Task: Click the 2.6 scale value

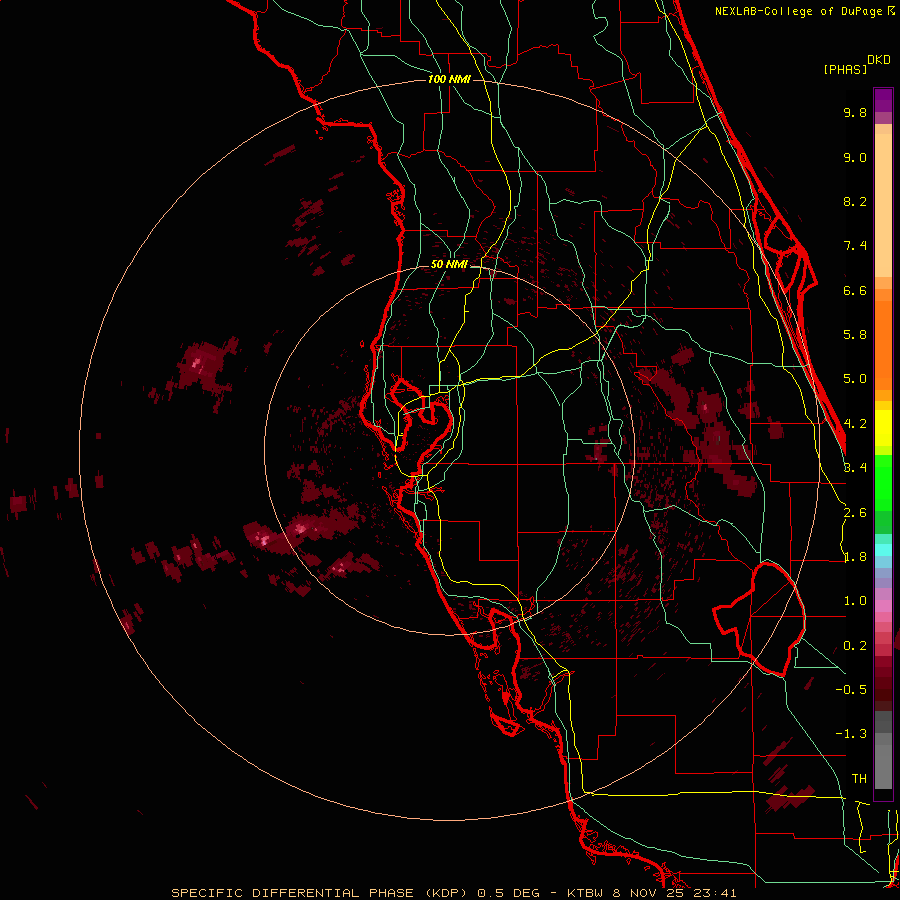Action: pyautogui.click(x=855, y=513)
